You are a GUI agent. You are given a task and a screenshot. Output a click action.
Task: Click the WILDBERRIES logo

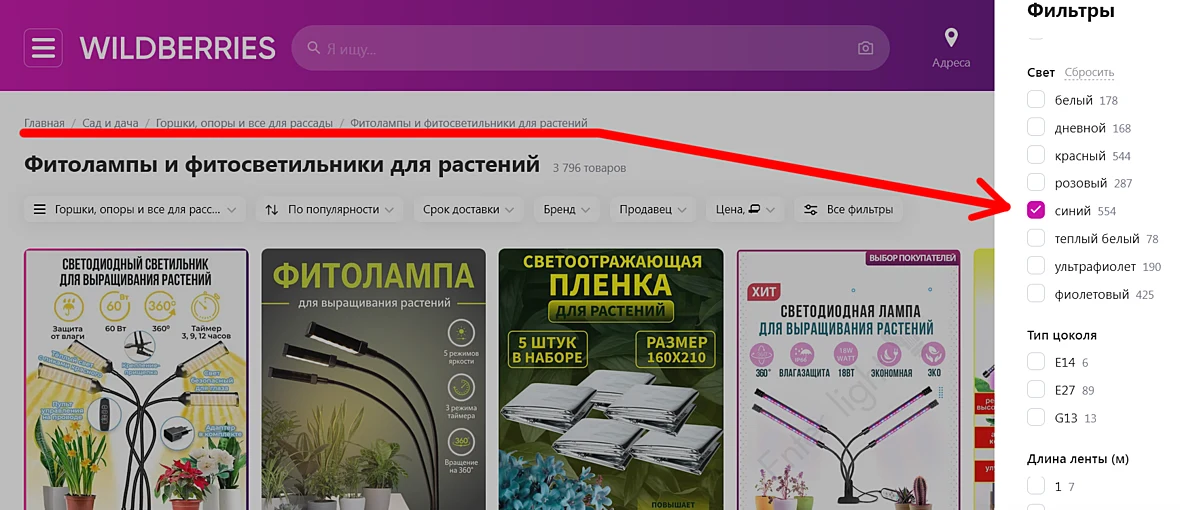(x=178, y=48)
